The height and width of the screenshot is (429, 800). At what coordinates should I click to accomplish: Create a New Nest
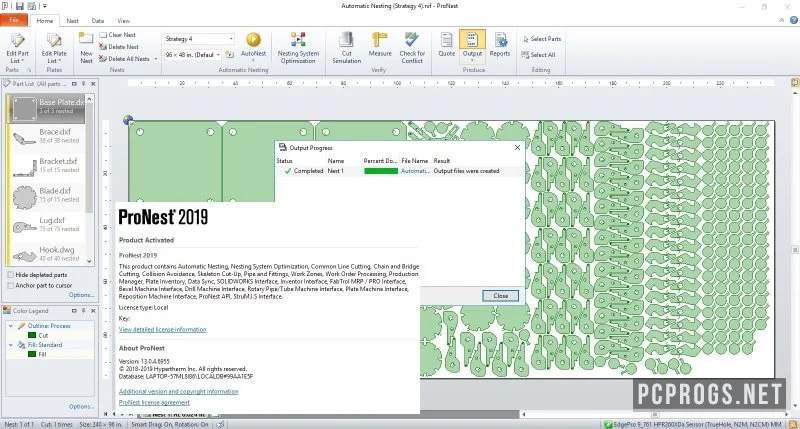(x=86, y=48)
